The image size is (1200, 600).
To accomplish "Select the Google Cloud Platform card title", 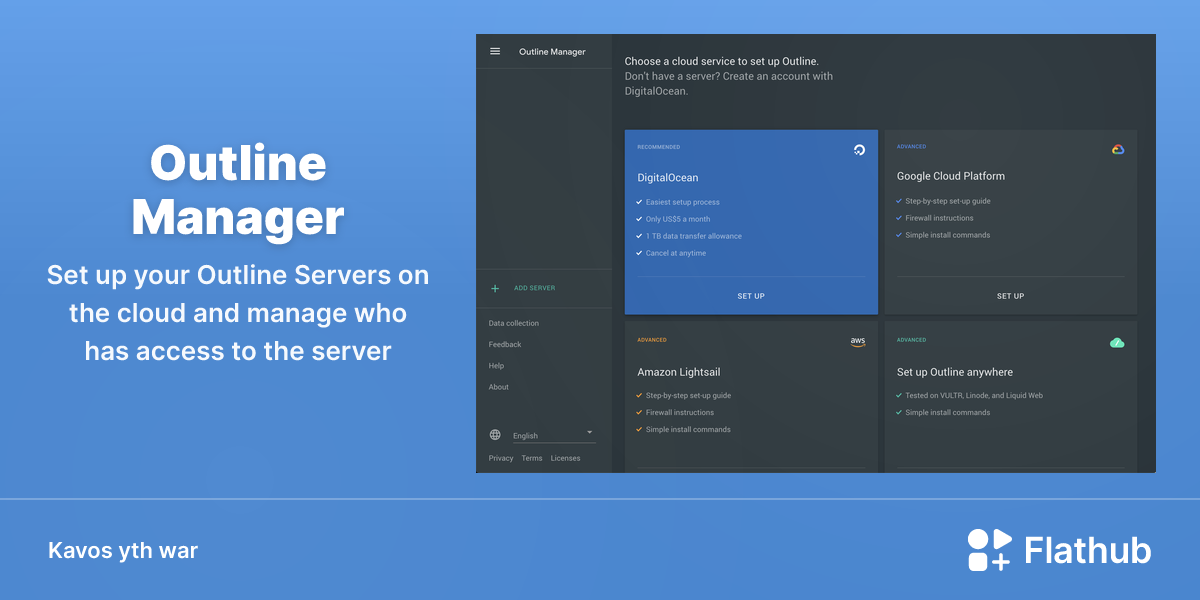I will point(951,176).
